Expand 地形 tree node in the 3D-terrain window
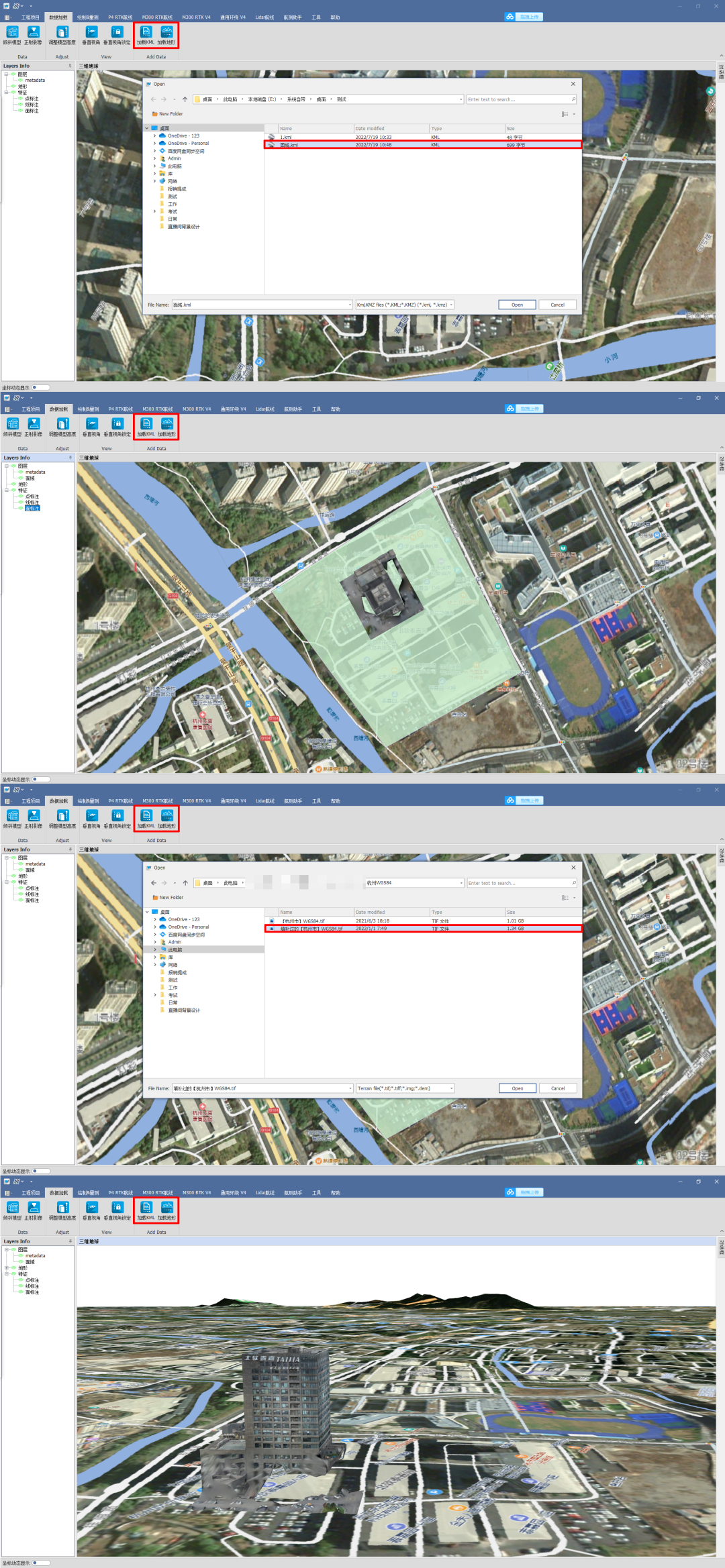This screenshot has height=1568, width=725. (x=7, y=1268)
